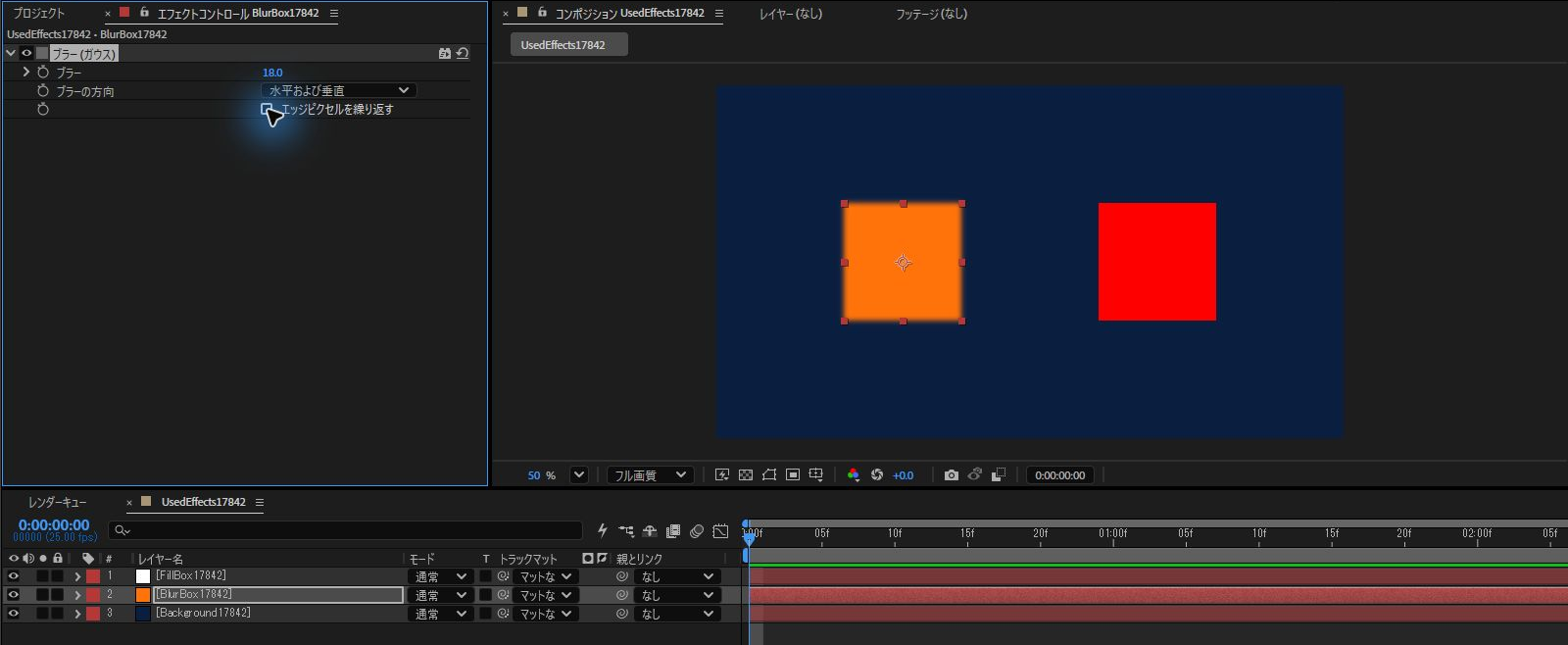Switch to the レイヤー (なし) tab
This screenshot has width=1568, height=645.
coord(791,14)
